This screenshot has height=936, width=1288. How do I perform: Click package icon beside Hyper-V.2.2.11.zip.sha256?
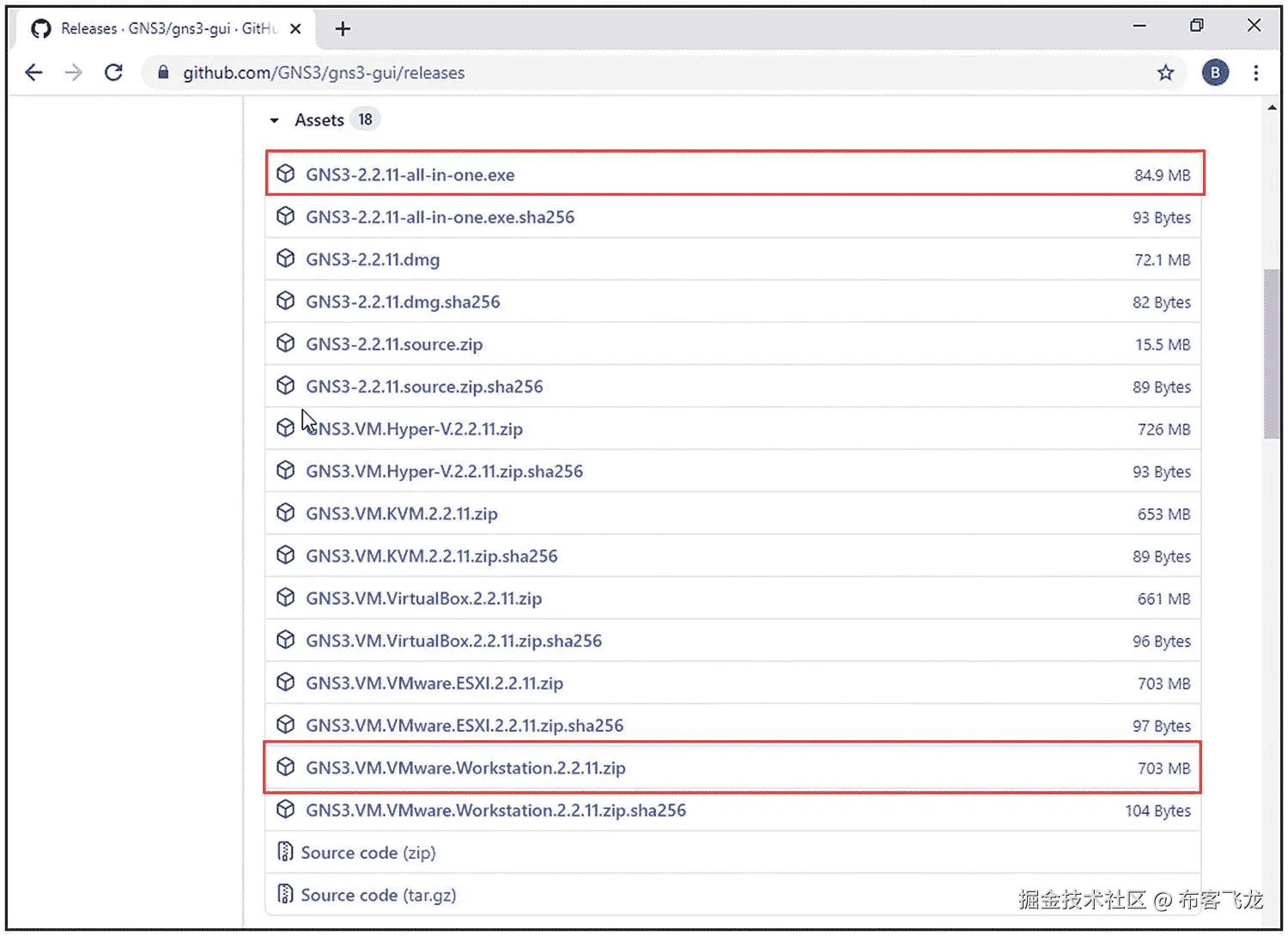(286, 471)
